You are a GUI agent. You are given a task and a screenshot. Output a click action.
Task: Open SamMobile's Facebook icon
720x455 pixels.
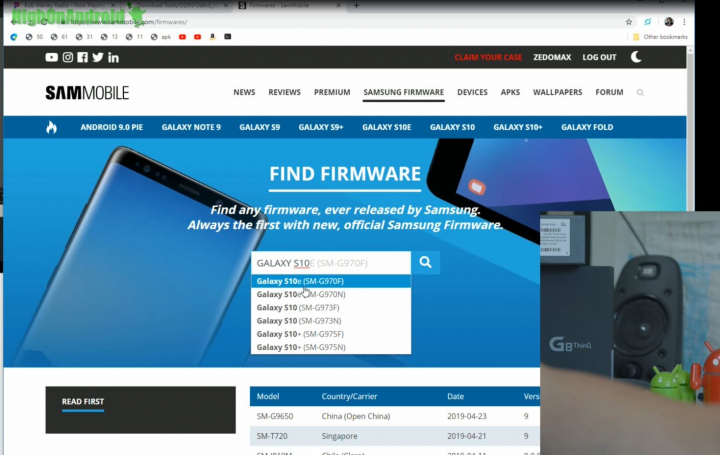82,57
